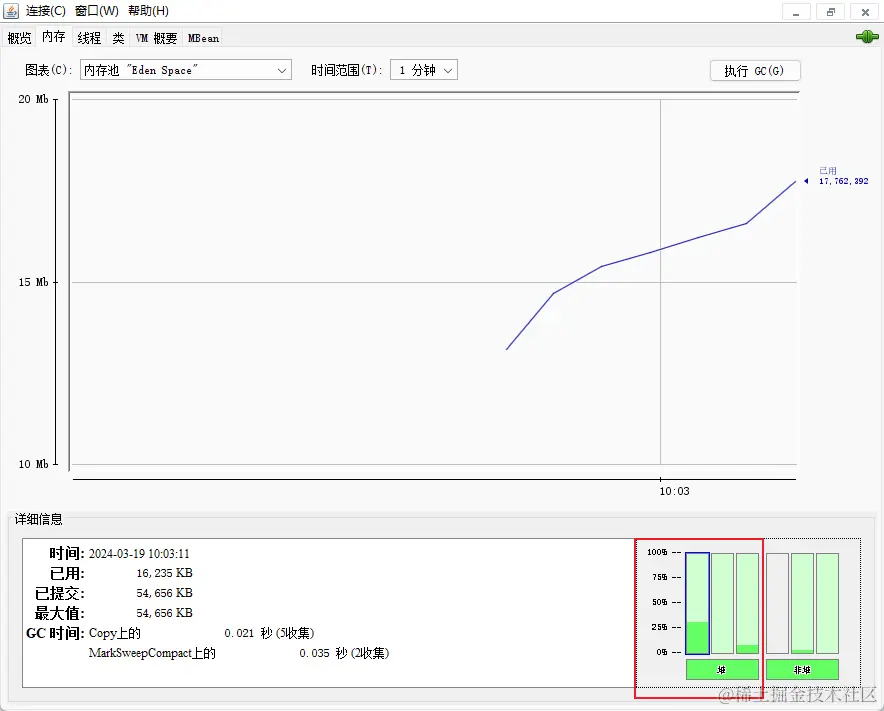Click the green 堆 heap button
Image resolution: width=884 pixels, height=711 pixels.
tap(722, 670)
